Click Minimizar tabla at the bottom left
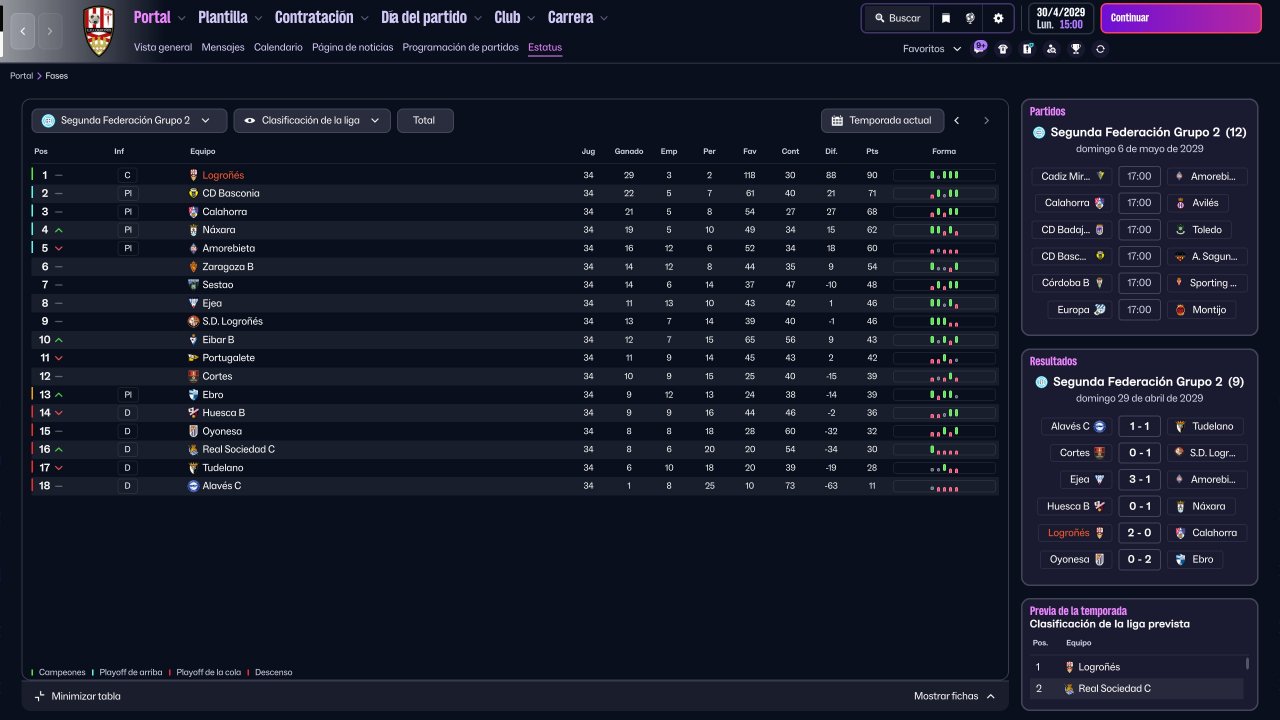This screenshot has width=1280, height=720. click(x=78, y=696)
